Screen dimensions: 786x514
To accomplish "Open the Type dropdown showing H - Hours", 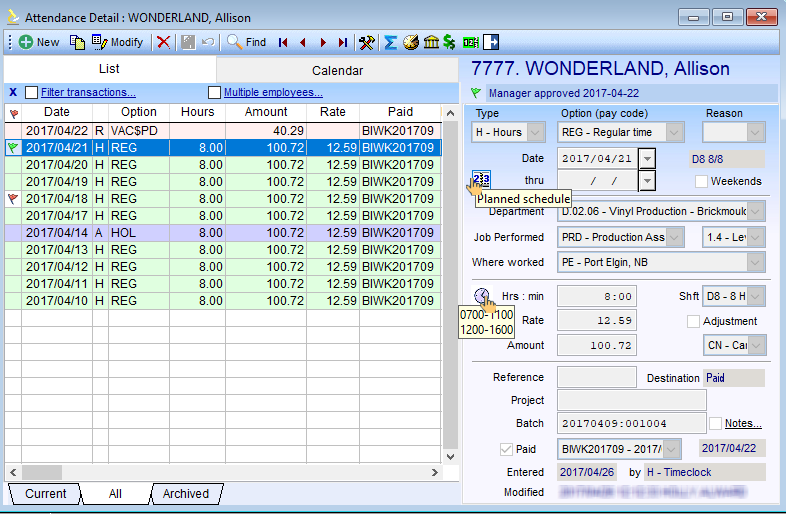I will [x=535, y=132].
